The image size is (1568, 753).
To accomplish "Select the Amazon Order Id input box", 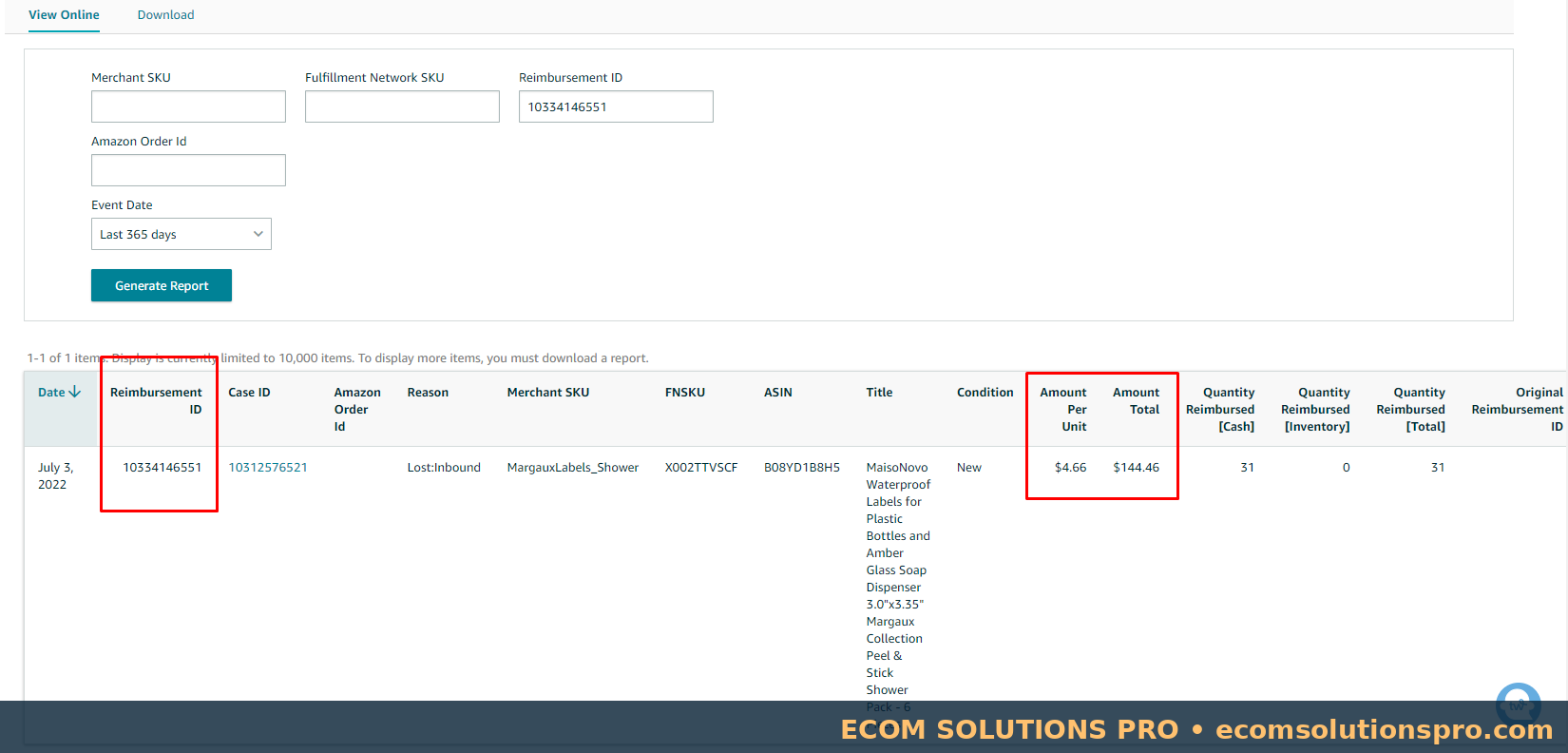I will [x=188, y=170].
